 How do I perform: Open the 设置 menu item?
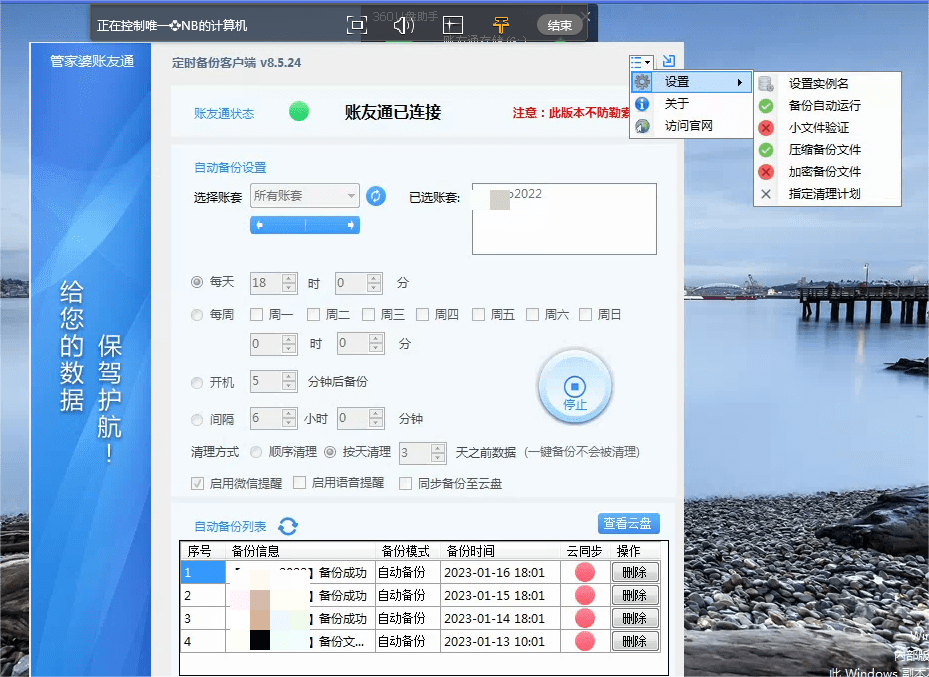(x=692, y=82)
